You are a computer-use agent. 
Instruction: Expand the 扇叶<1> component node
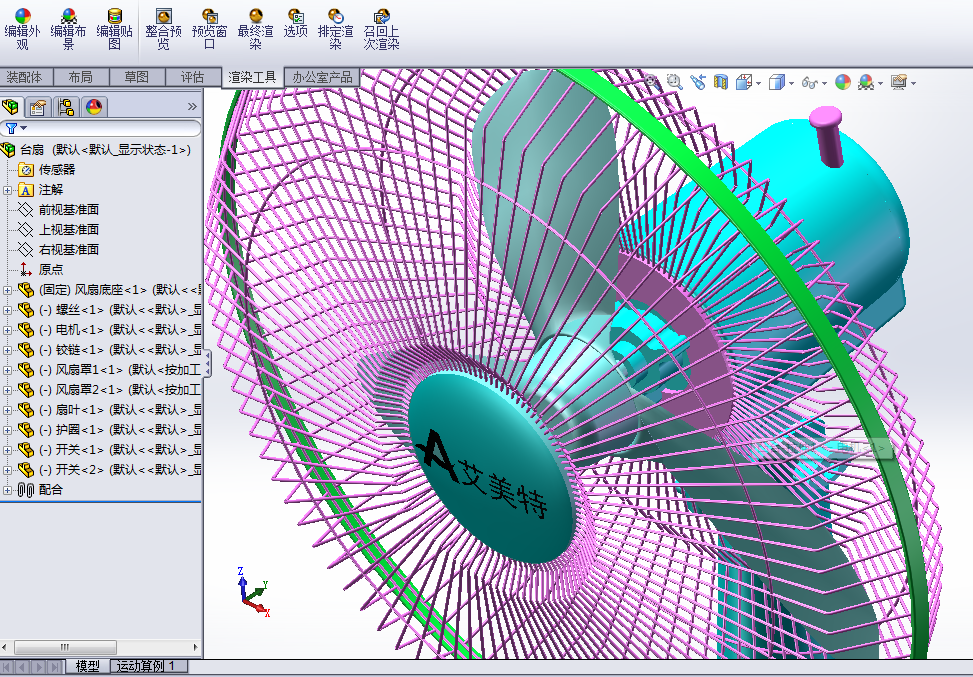[7, 410]
